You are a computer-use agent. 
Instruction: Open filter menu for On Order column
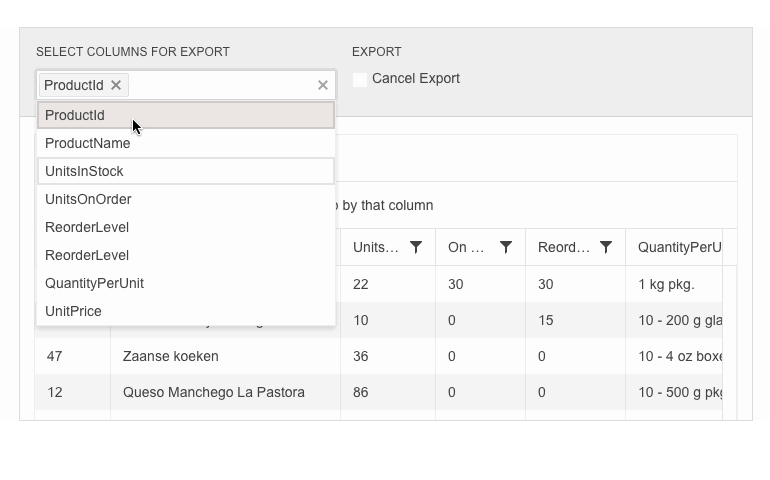[506, 247]
